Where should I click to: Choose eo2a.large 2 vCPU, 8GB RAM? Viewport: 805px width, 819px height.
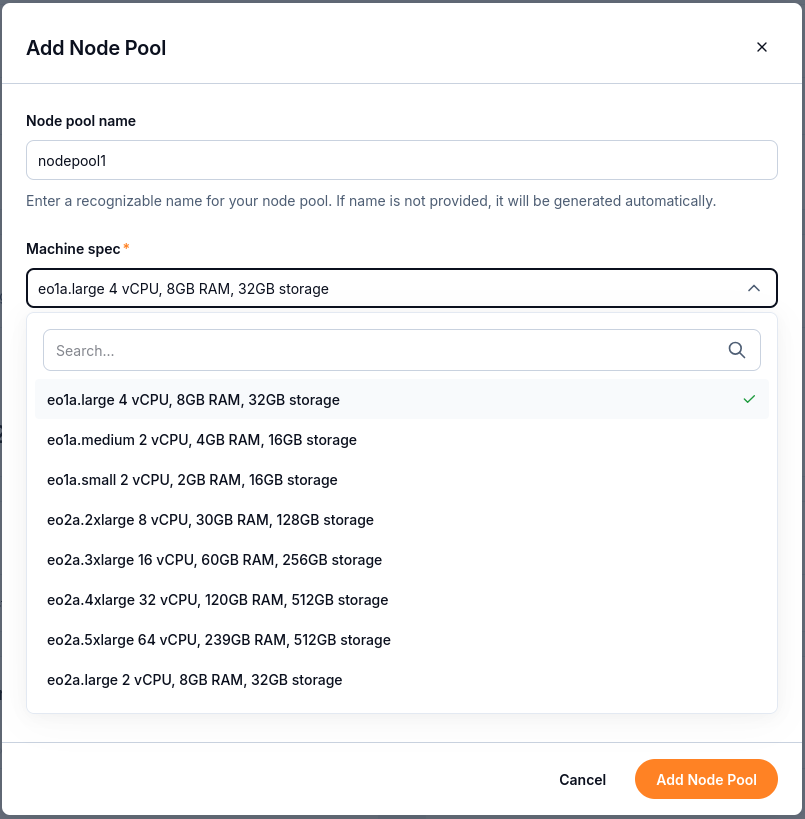tap(402, 680)
